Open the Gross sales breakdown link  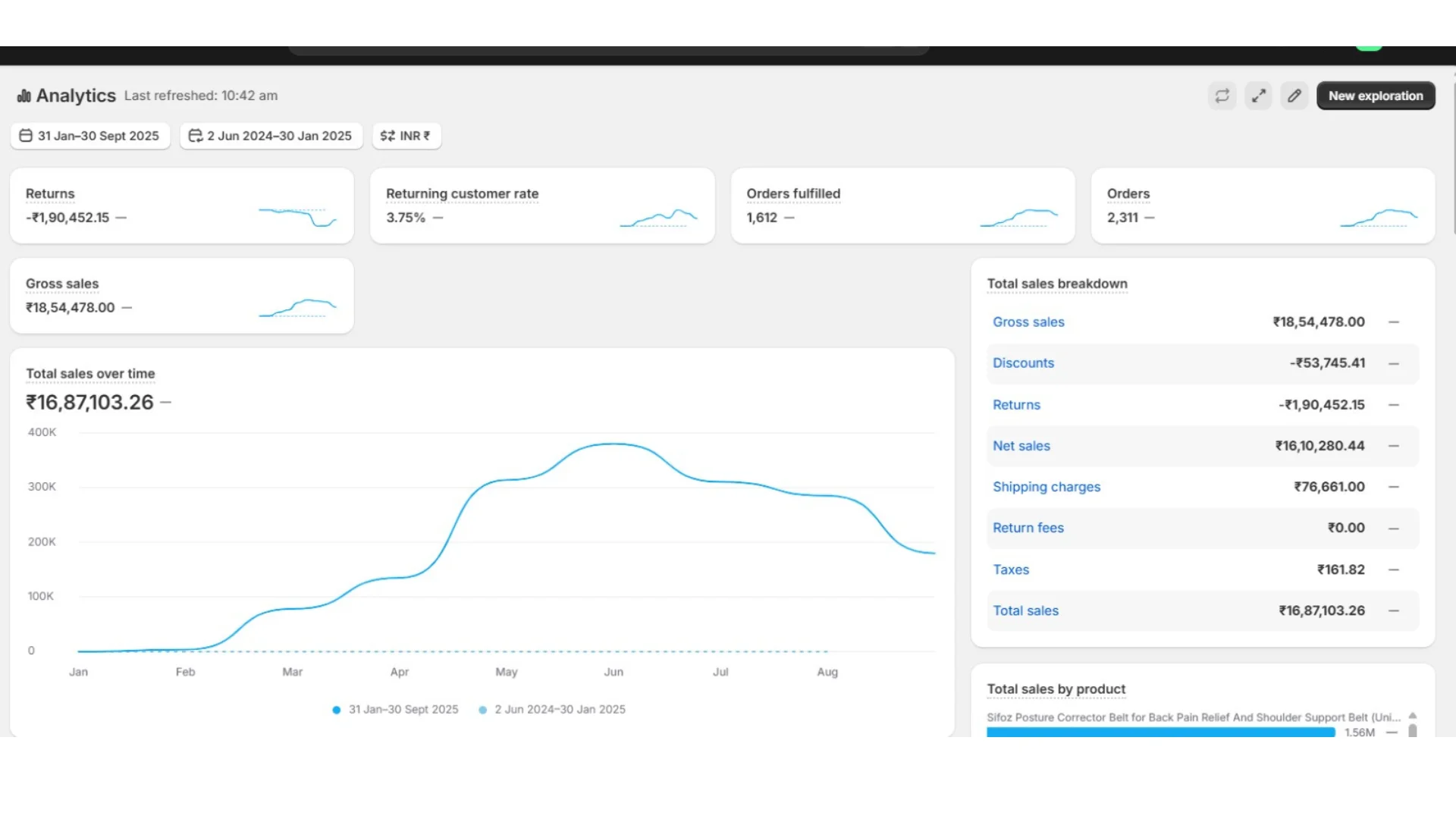point(1028,322)
